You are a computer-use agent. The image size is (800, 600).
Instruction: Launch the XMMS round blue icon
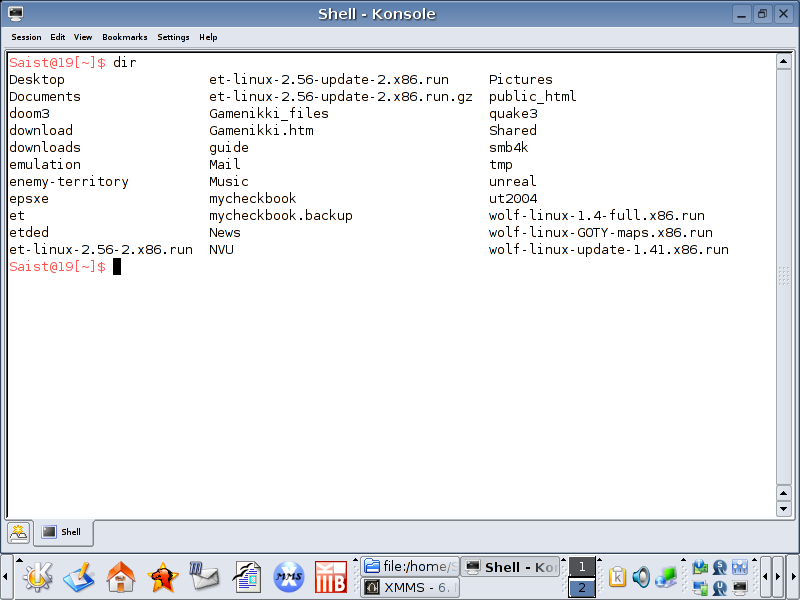(289, 577)
